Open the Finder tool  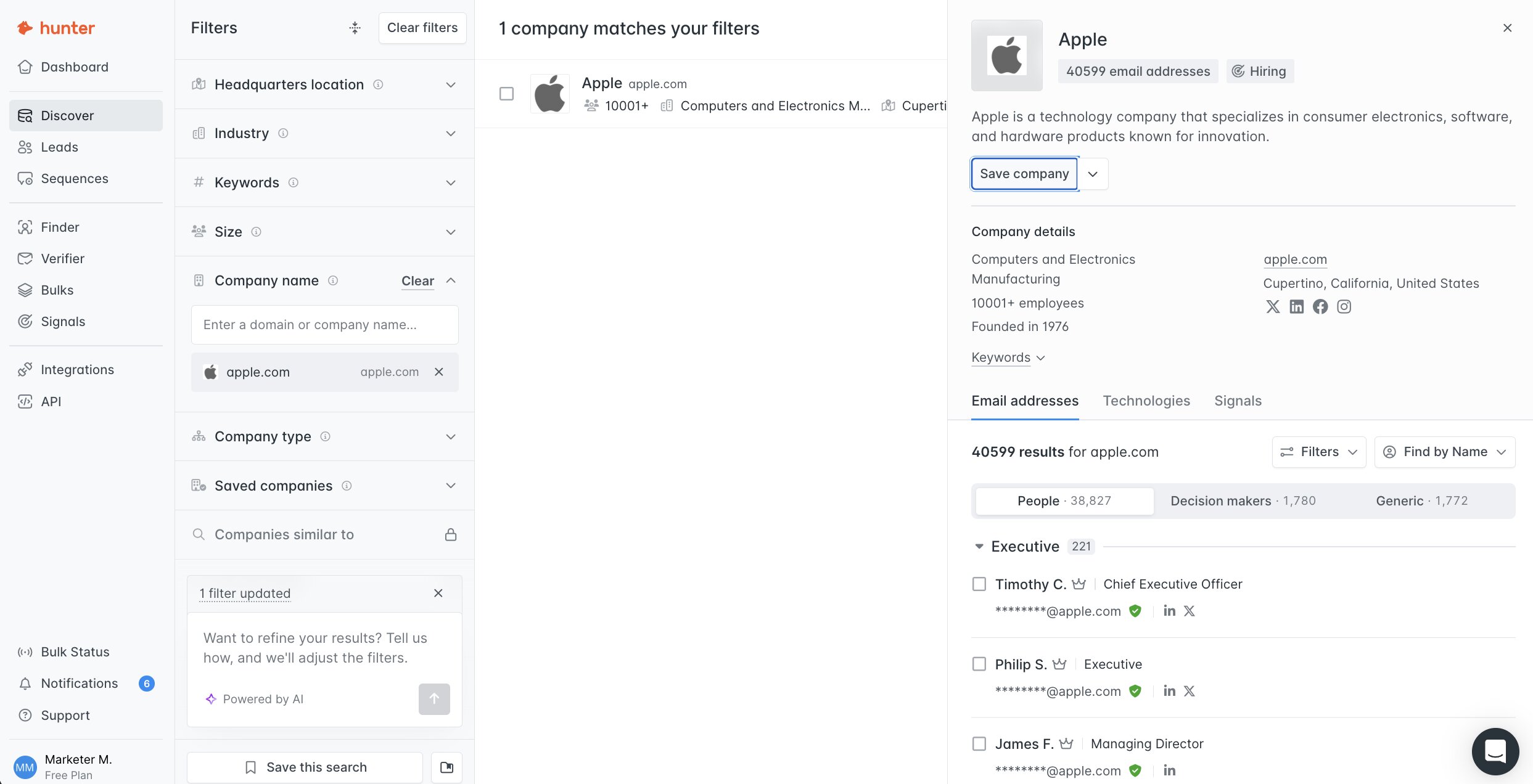click(86, 227)
